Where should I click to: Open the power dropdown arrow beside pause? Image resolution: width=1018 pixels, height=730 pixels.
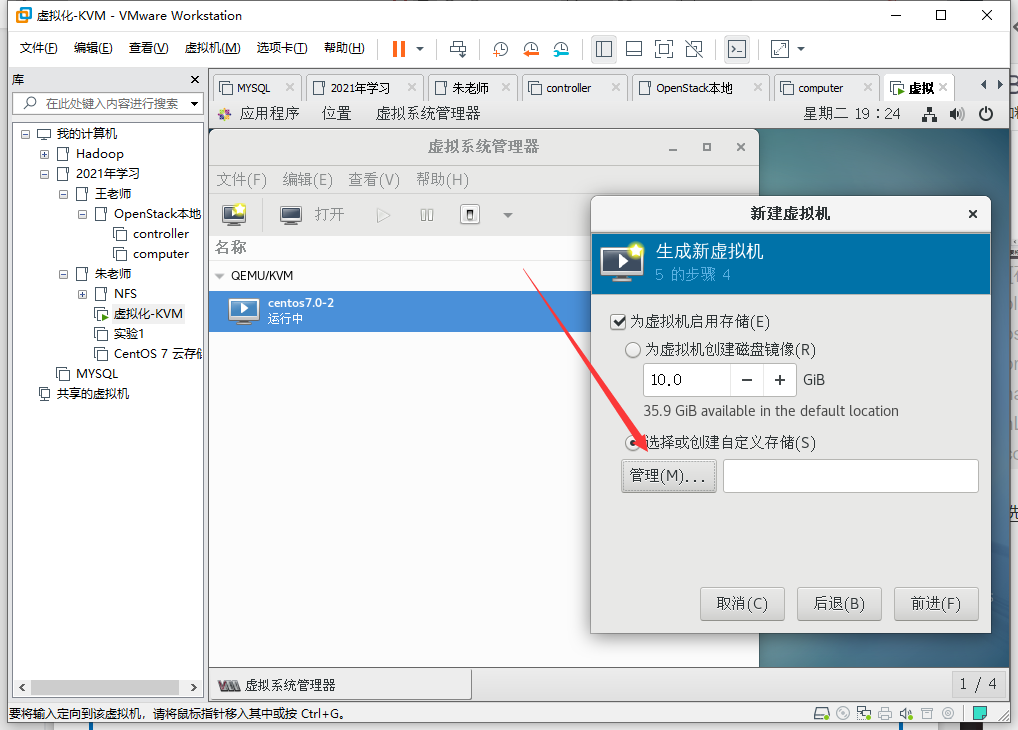pos(420,49)
